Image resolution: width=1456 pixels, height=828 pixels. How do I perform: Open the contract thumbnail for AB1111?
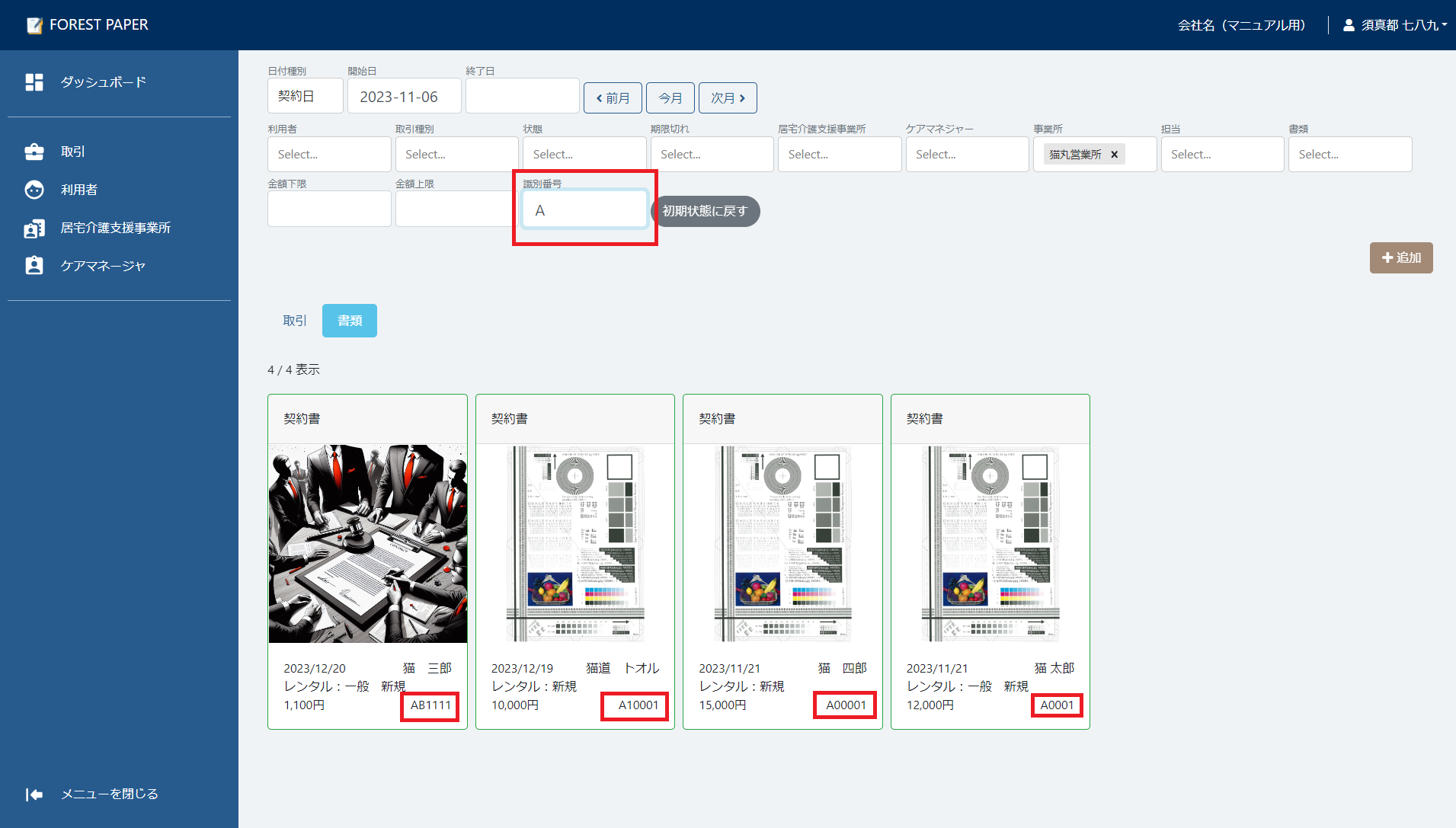367,544
